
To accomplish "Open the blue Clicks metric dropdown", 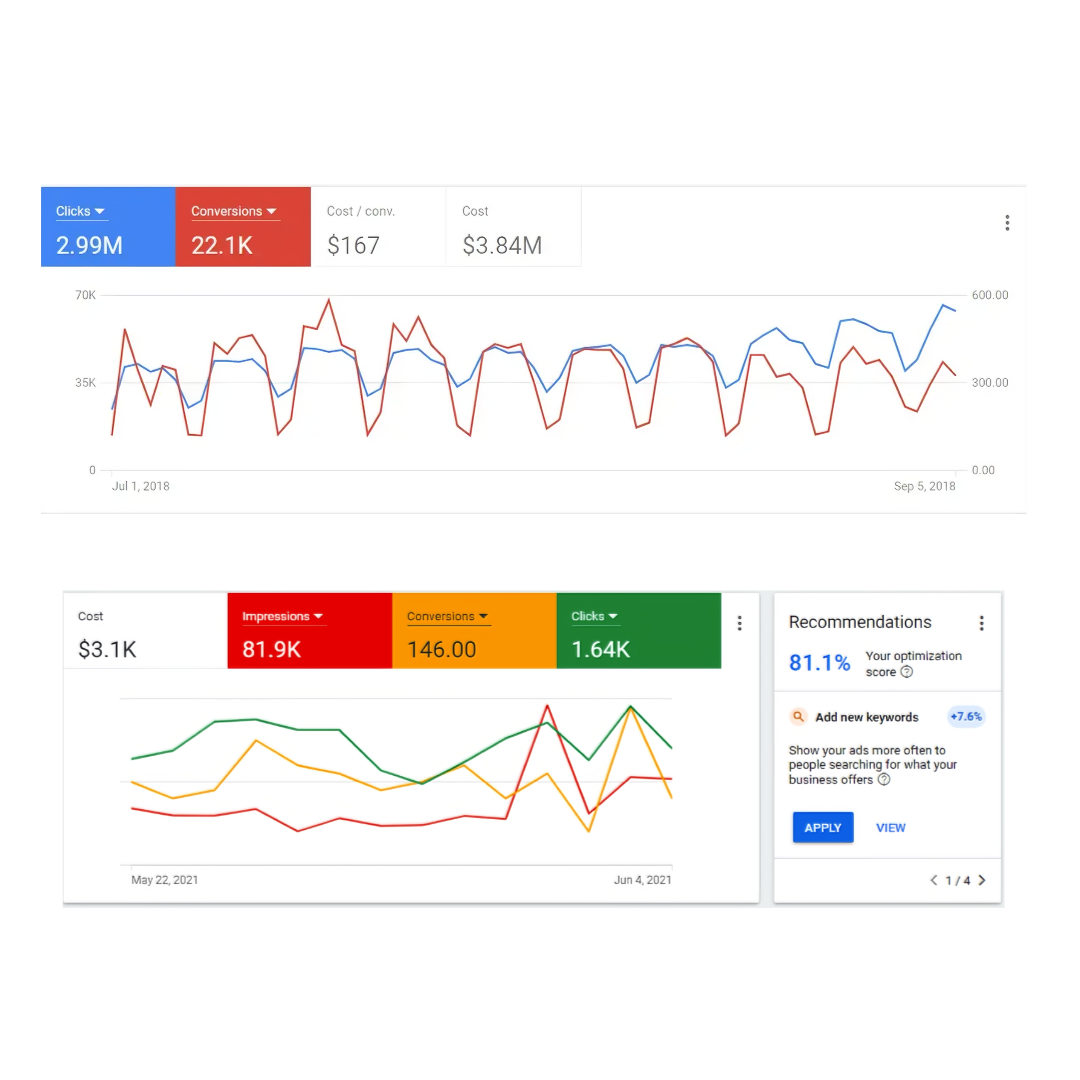I will [81, 212].
